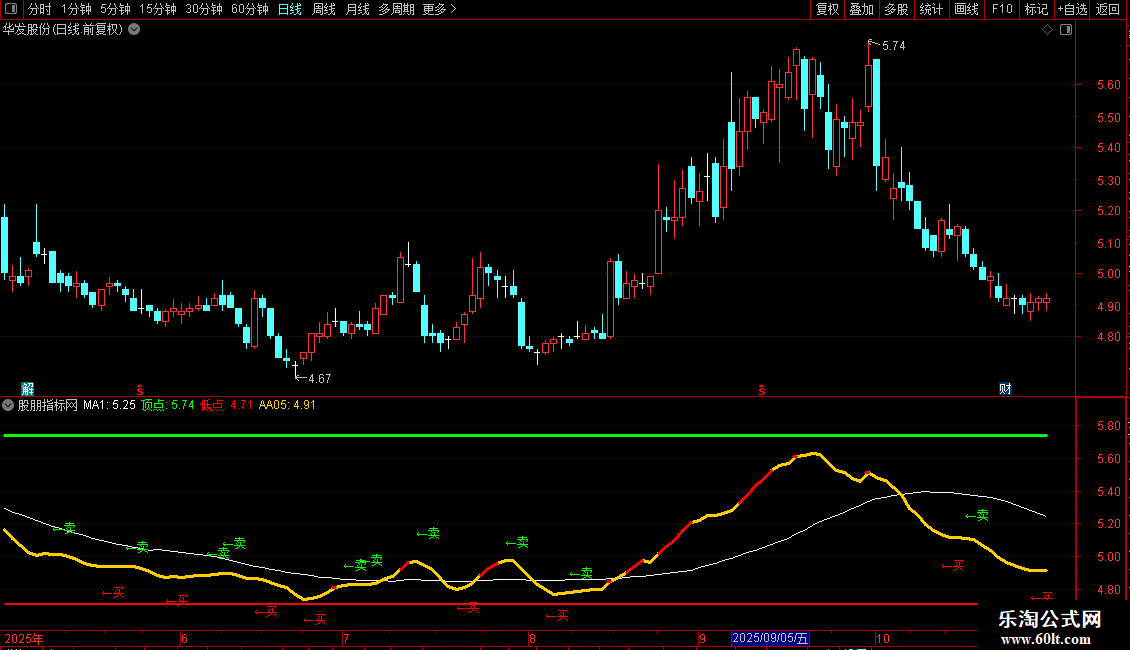Click the 叠加 overlay button
Image resolution: width=1130 pixels, height=650 pixels.
point(861,9)
